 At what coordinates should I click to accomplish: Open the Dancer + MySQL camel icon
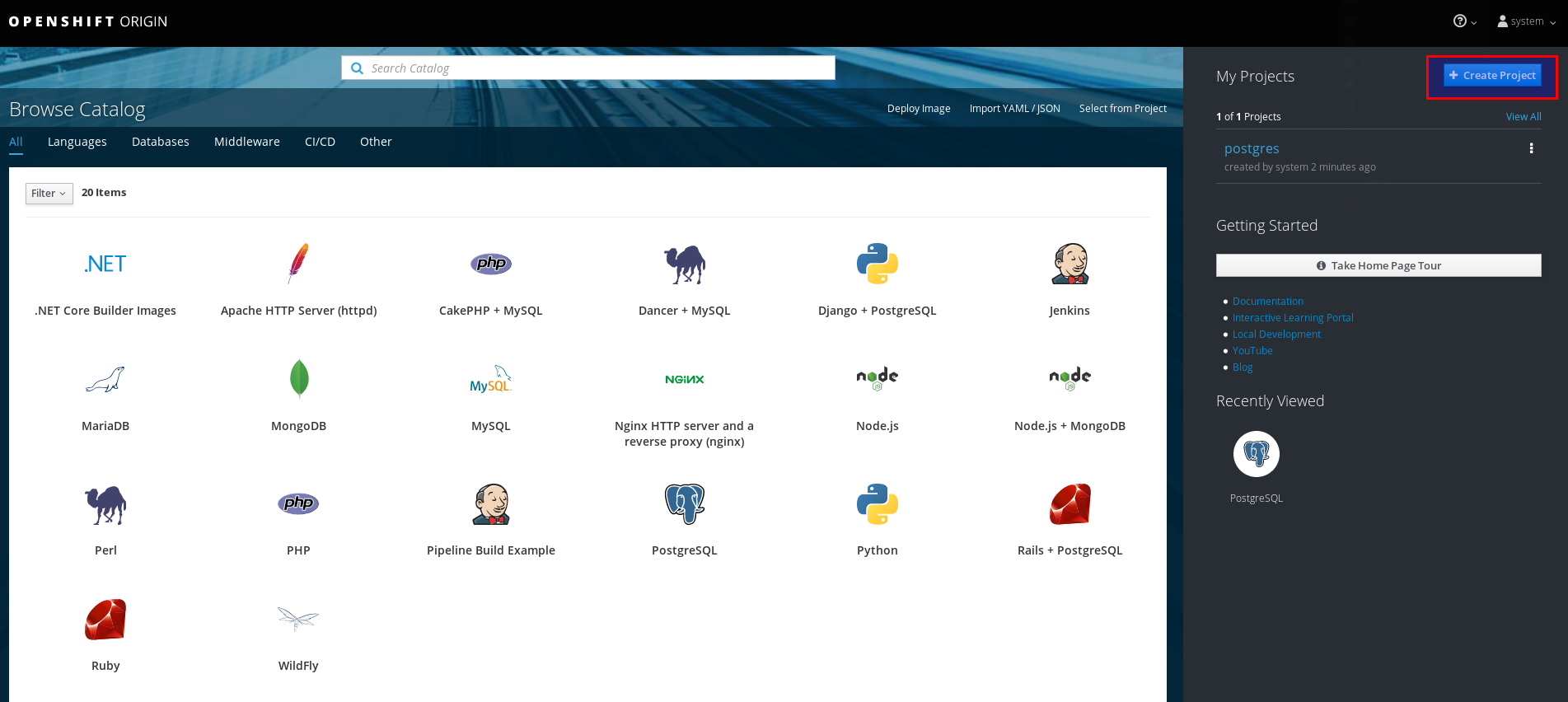[x=685, y=264]
